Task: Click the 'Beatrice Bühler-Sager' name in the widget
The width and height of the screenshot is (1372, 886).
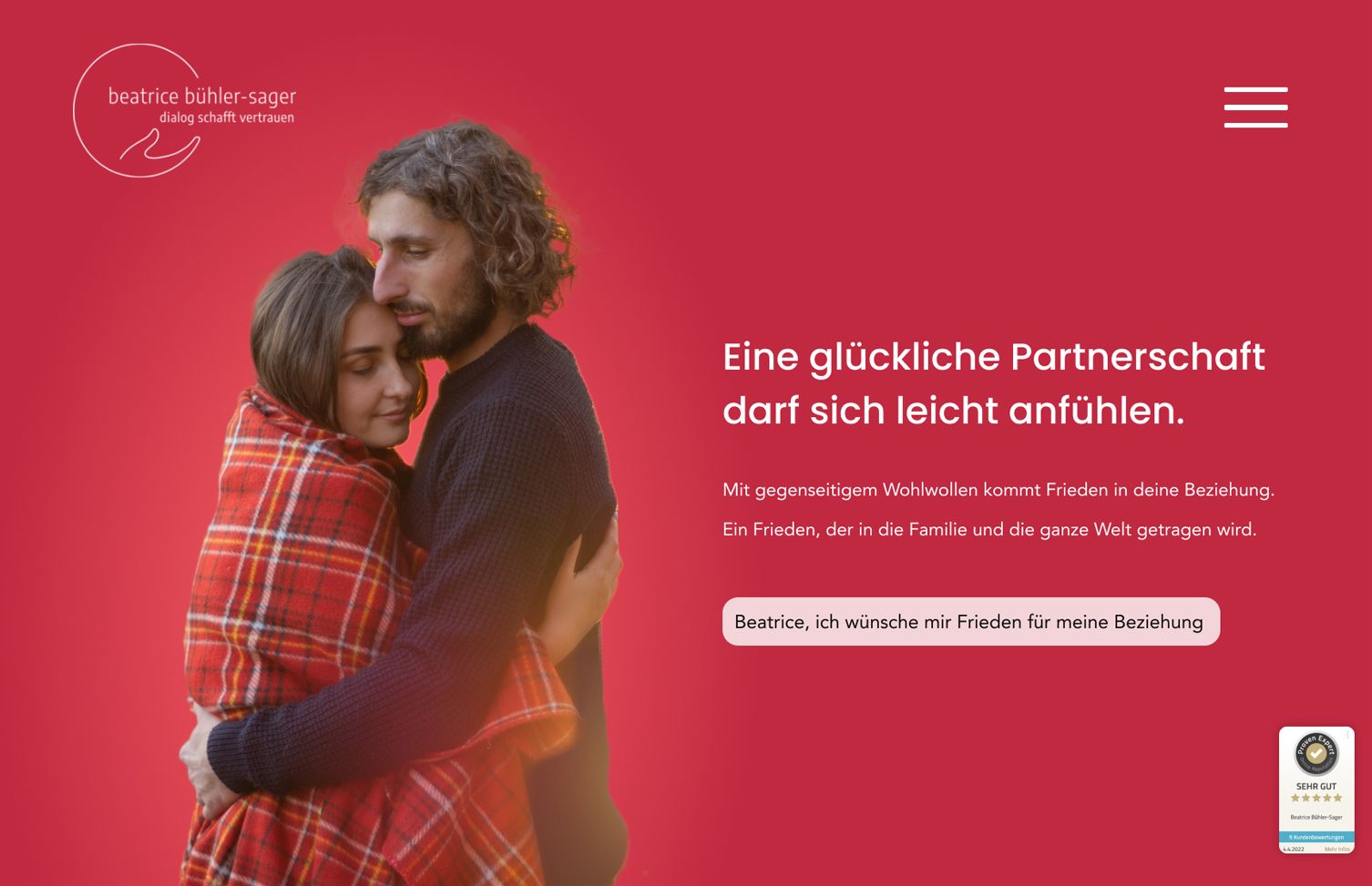Action: pos(1316,817)
